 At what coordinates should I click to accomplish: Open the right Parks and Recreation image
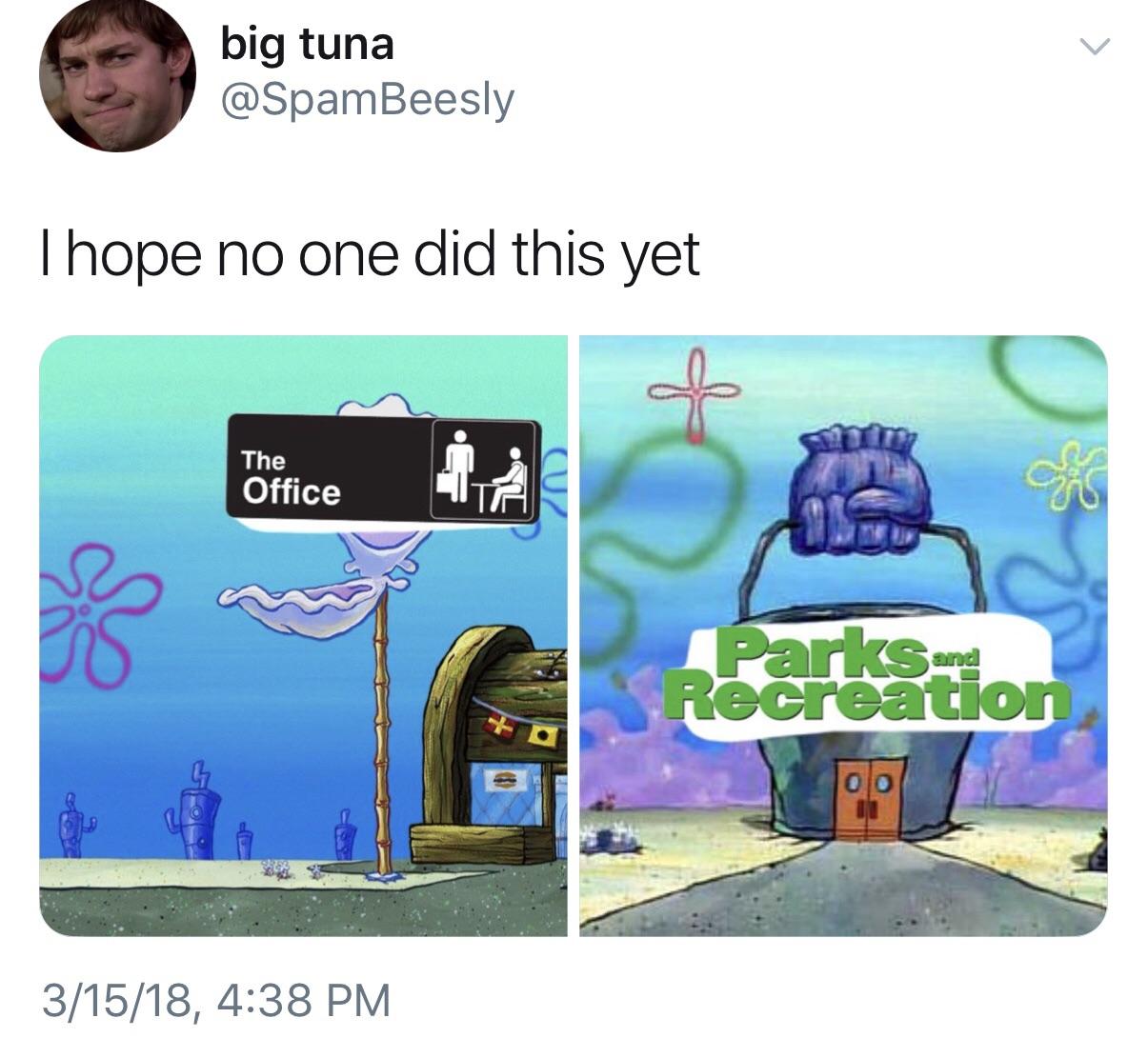coord(843,635)
